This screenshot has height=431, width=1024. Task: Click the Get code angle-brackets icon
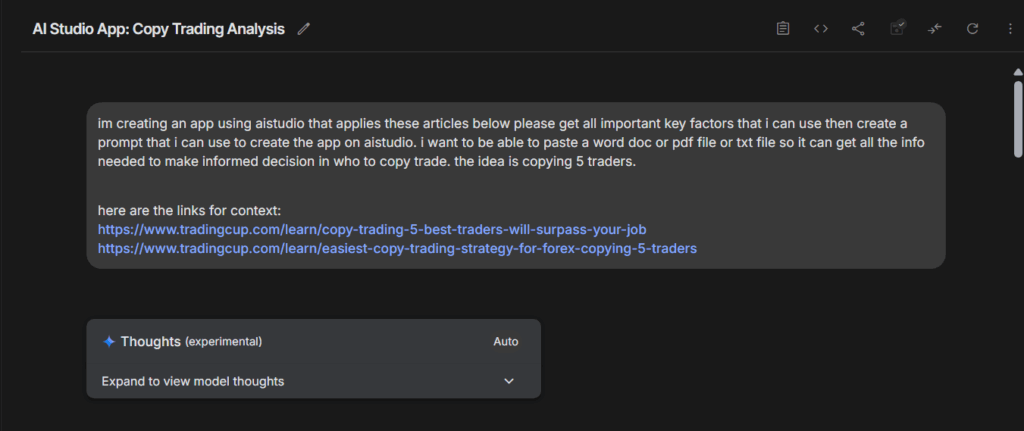pyautogui.click(x=821, y=29)
